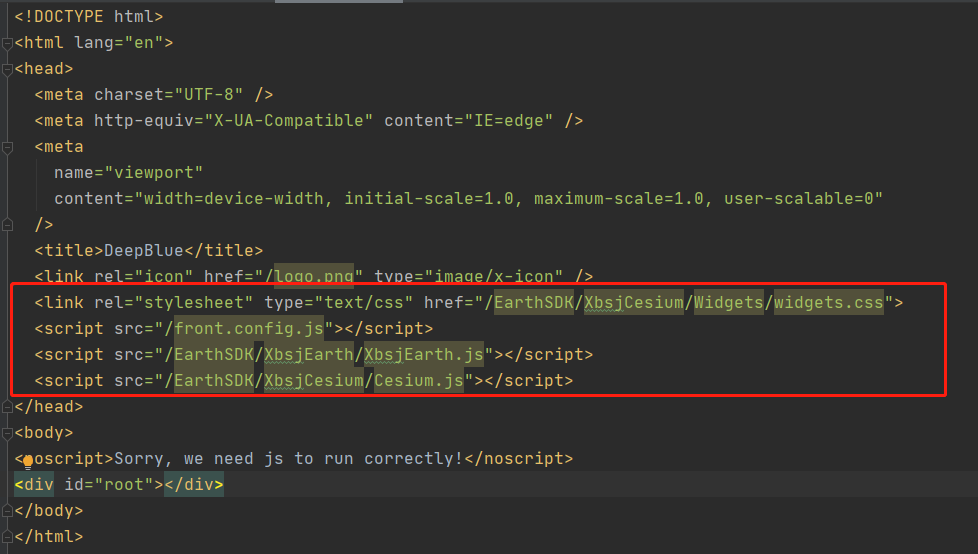Click DeepBlue inside the title tag
The width and height of the screenshot is (978, 554).
pyautogui.click(x=143, y=251)
